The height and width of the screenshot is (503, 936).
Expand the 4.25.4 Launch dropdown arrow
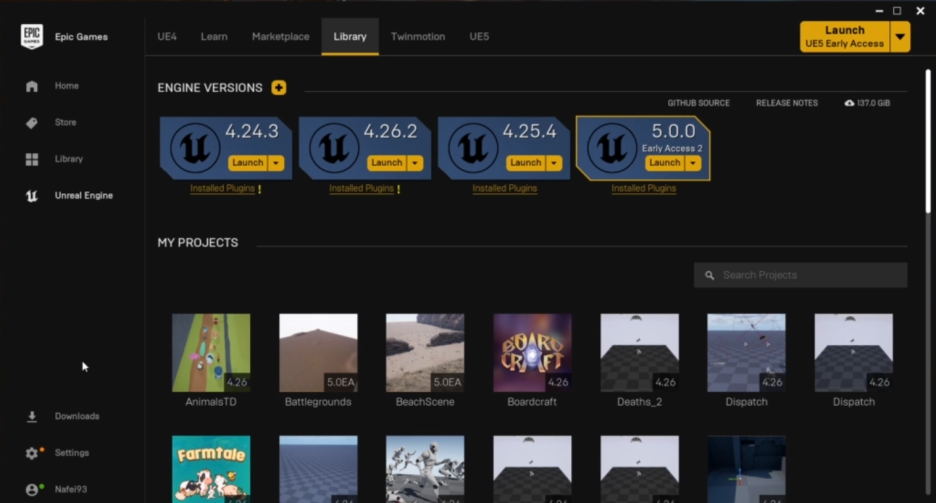point(554,163)
